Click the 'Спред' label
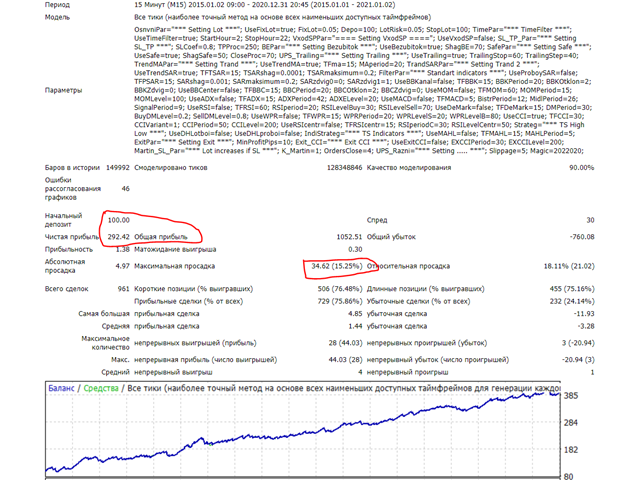 point(377,220)
